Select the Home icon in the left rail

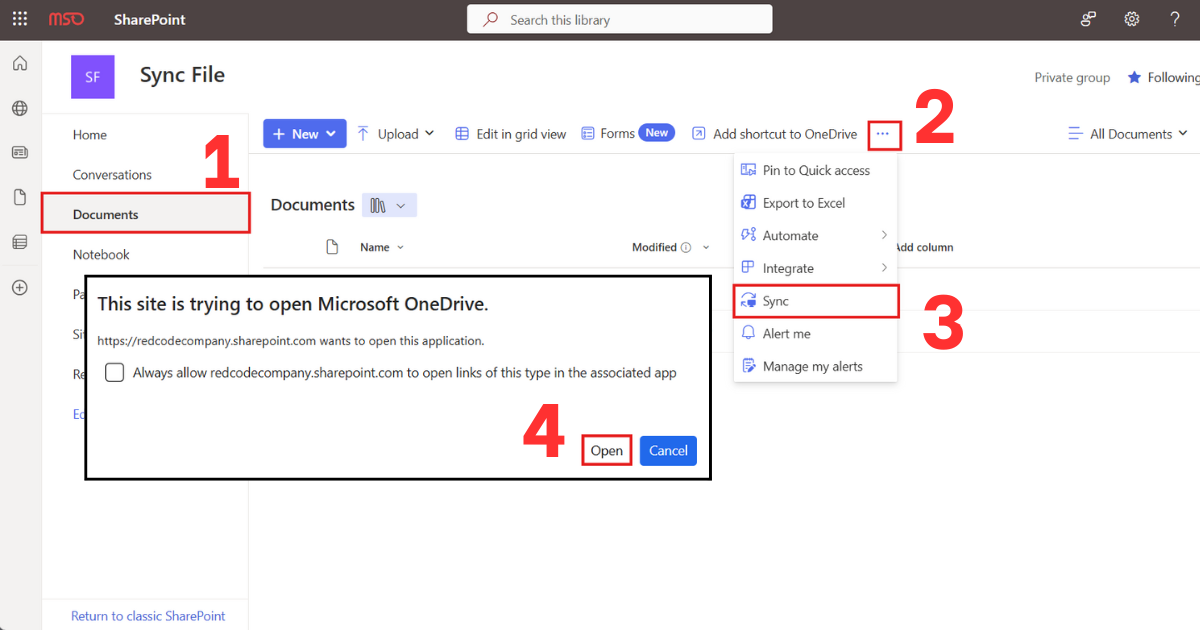(x=19, y=62)
